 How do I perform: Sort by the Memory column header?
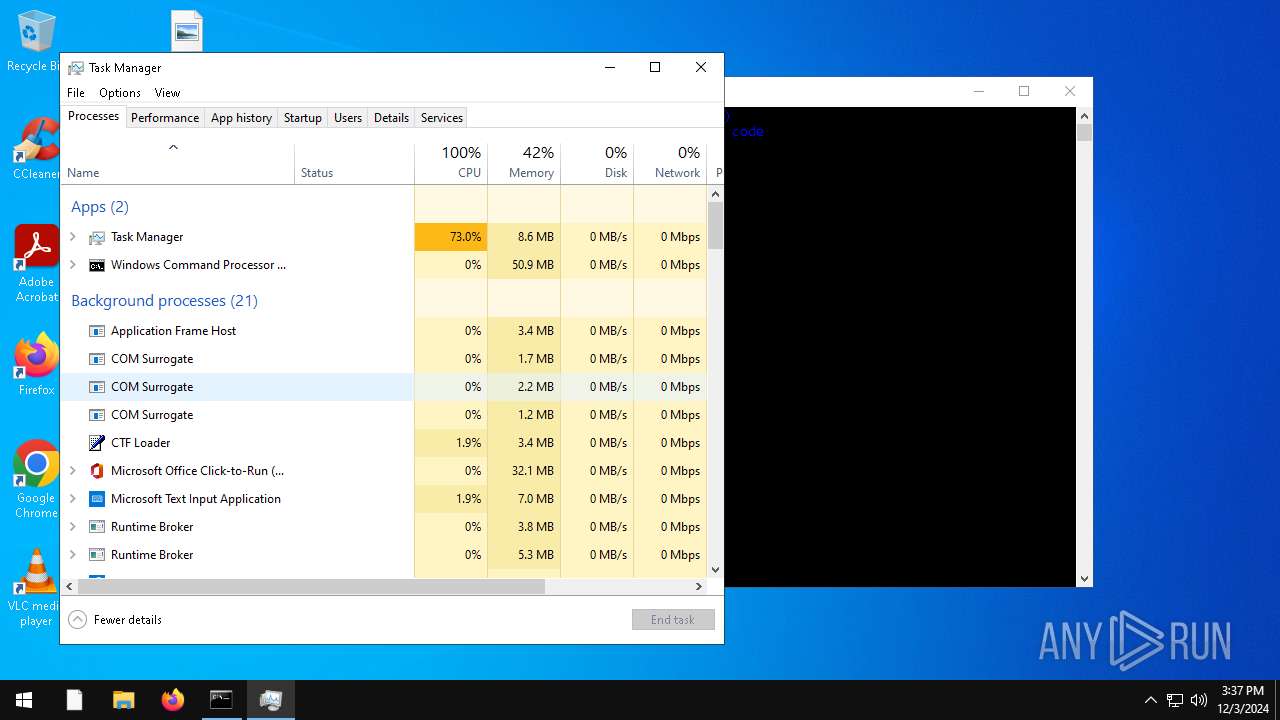[524, 164]
